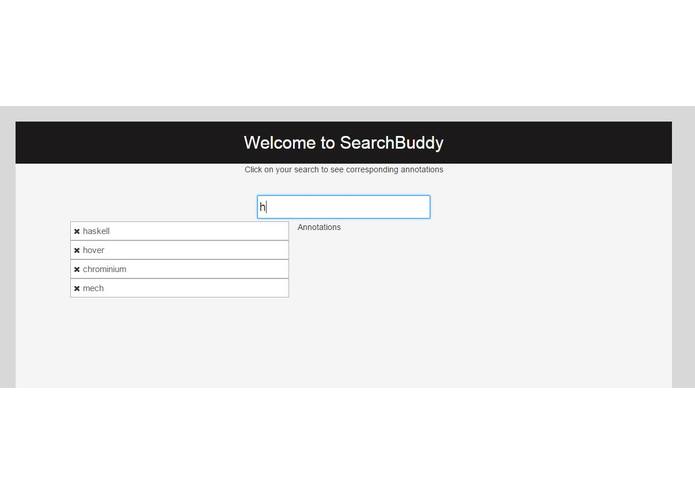
Task: Open annotations for haskell search
Action: (180, 231)
